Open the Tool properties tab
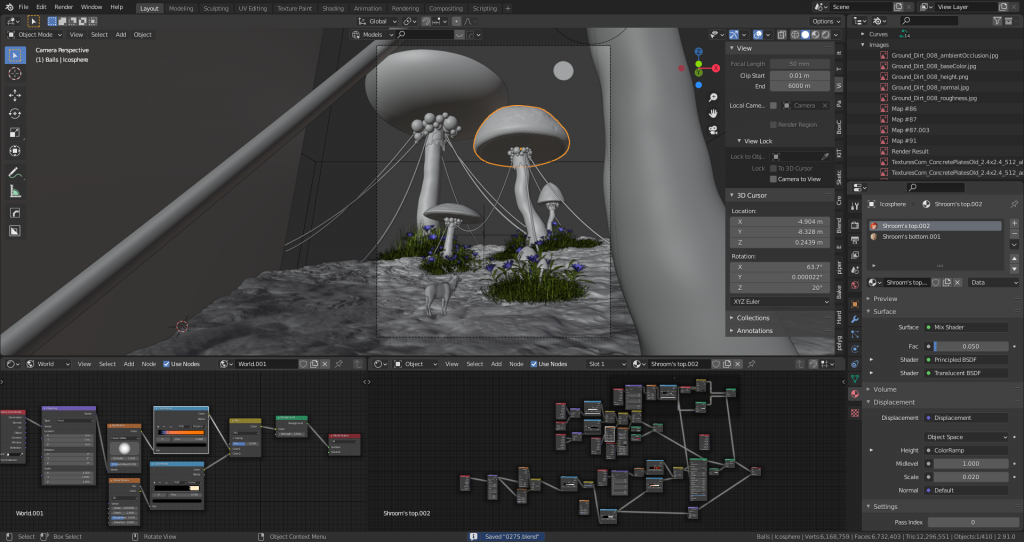The width and height of the screenshot is (1024, 542). pos(854,206)
